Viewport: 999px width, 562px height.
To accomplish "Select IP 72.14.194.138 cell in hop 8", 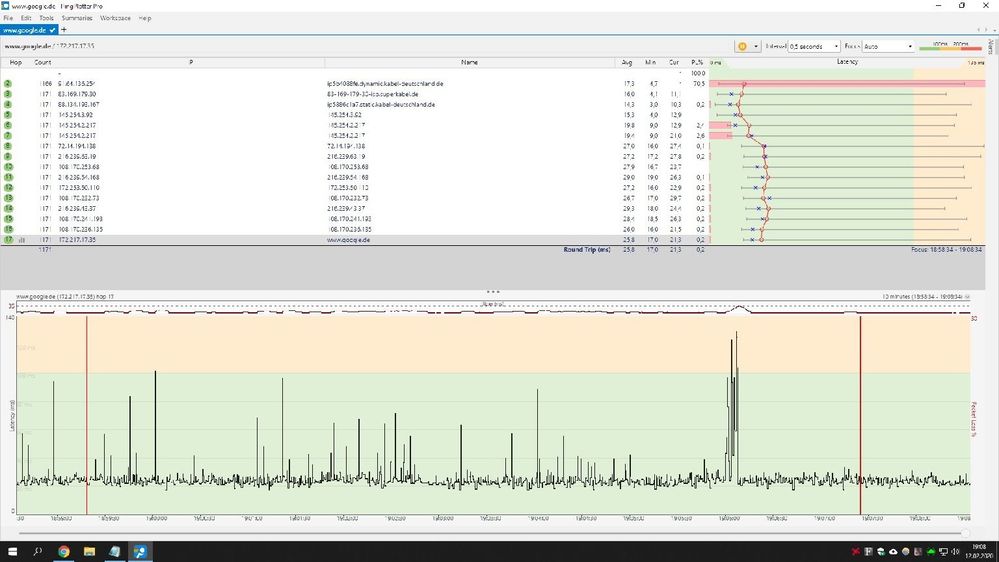I will click(x=78, y=146).
